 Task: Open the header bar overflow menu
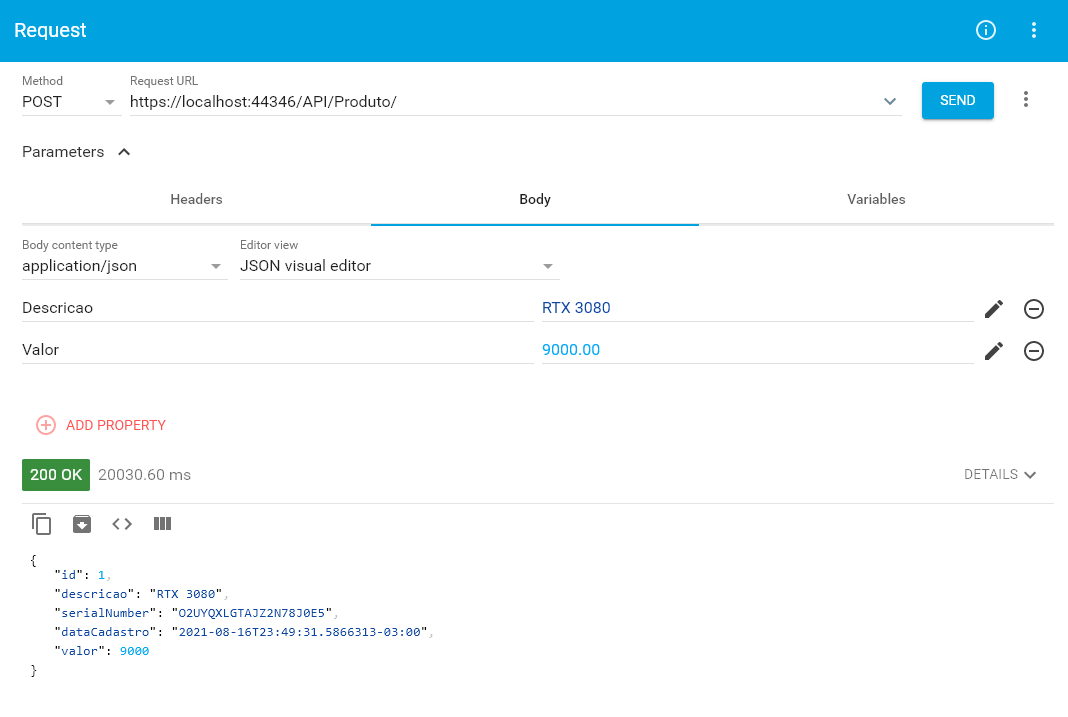click(1034, 30)
